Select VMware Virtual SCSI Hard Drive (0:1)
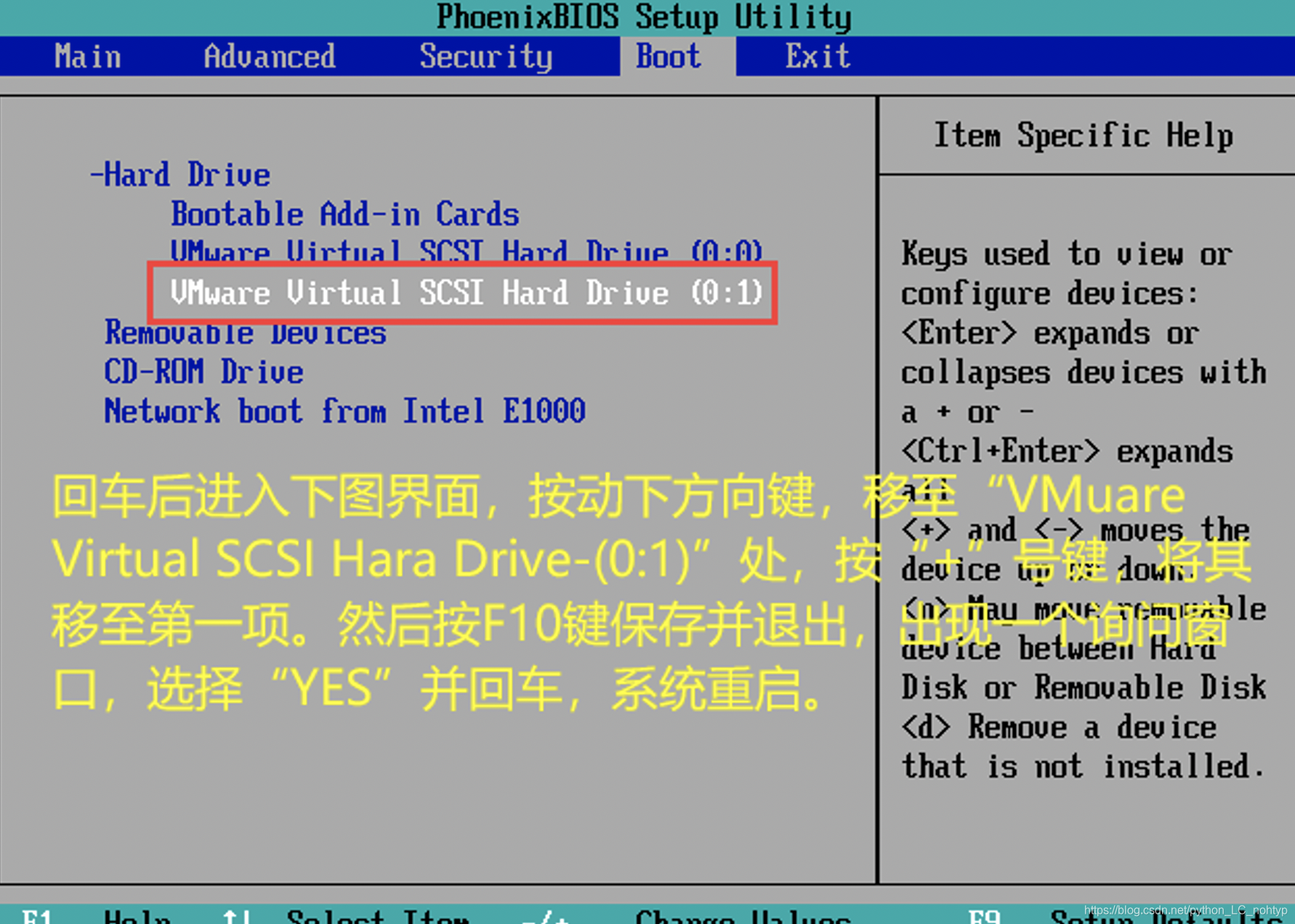Viewport: 1295px width, 924px height. (467, 293)
